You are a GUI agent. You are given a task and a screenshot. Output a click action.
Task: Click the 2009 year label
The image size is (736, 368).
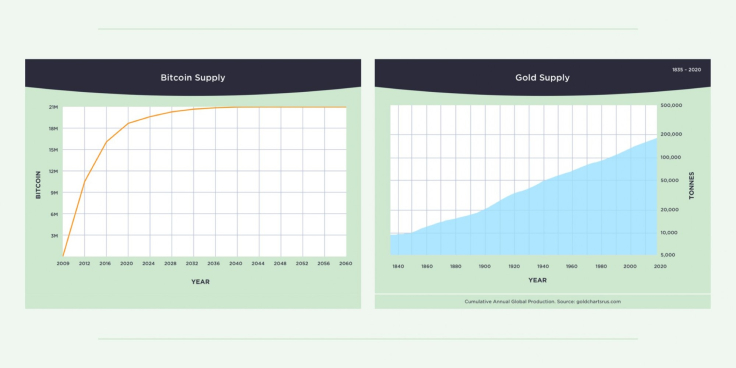63,264
